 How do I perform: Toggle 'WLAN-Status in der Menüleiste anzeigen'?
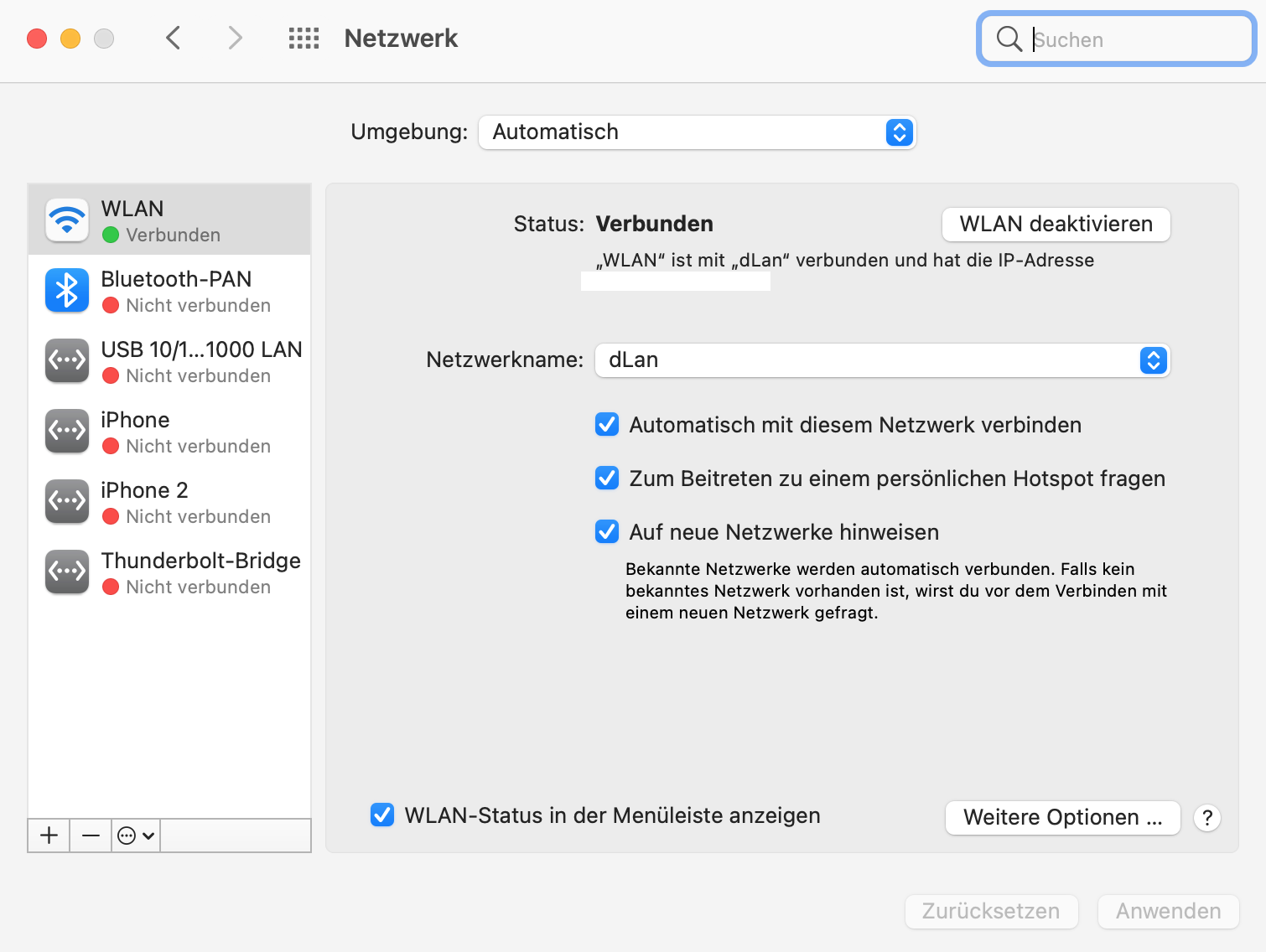382,815
